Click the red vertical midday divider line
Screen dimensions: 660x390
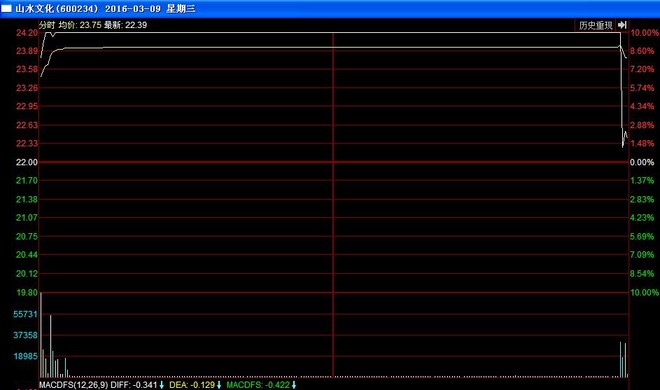coord(333,204)
